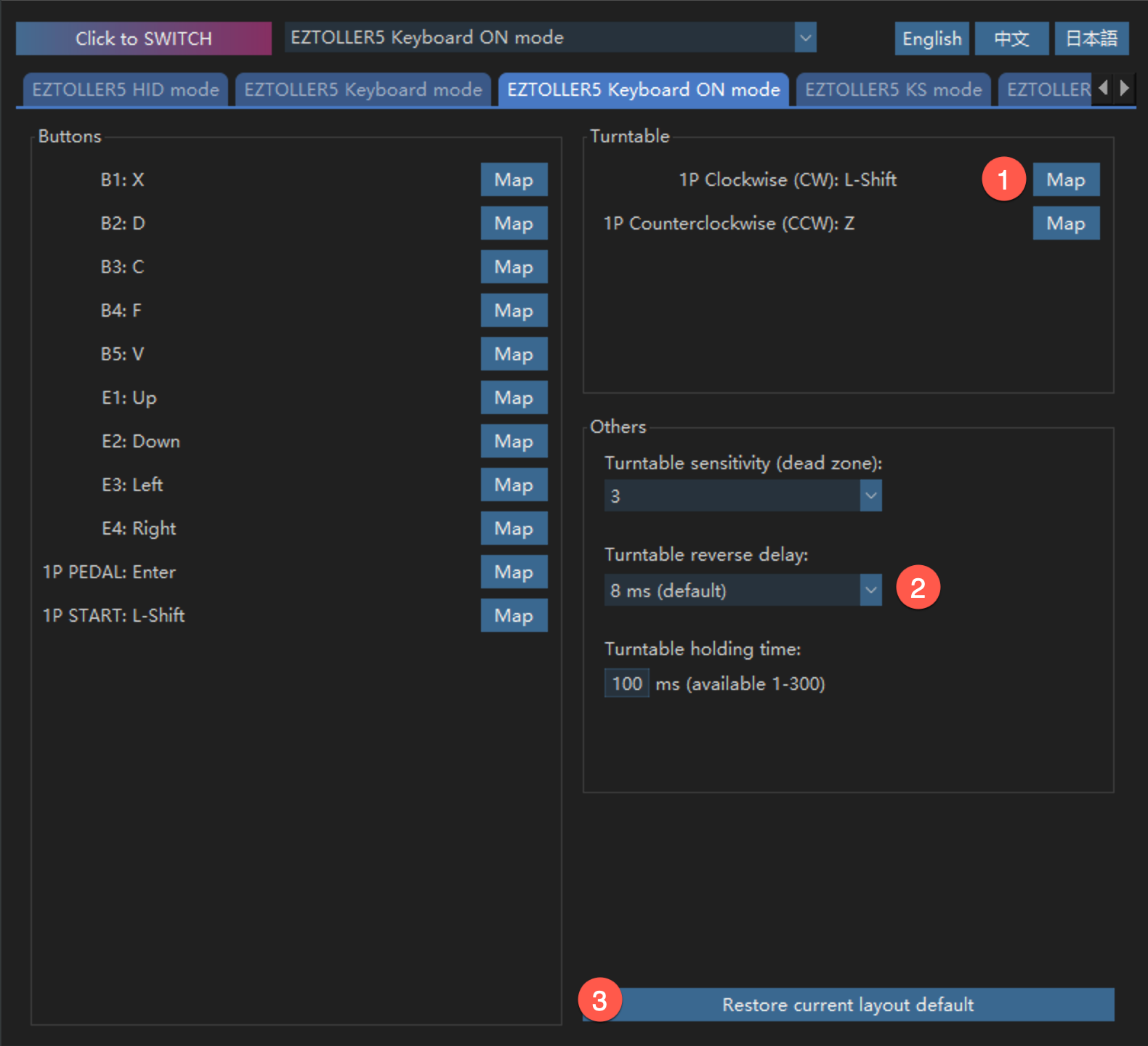
Task: Click the '1P Clockwise (CW): L-Shift' label
Action: (x=788, y=180)
